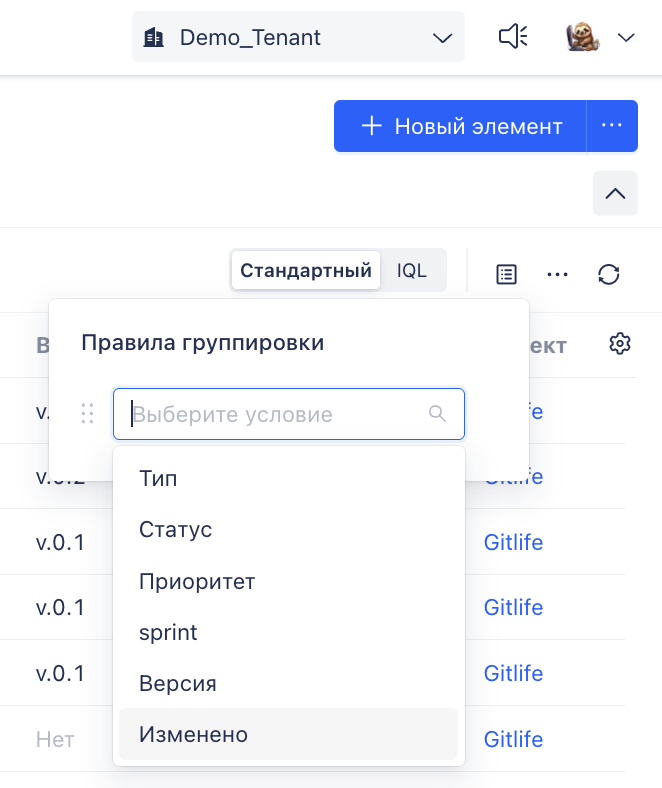Click the magnifier icon in condition field
This screenshot has height=788, width=662.
[437, 414]
